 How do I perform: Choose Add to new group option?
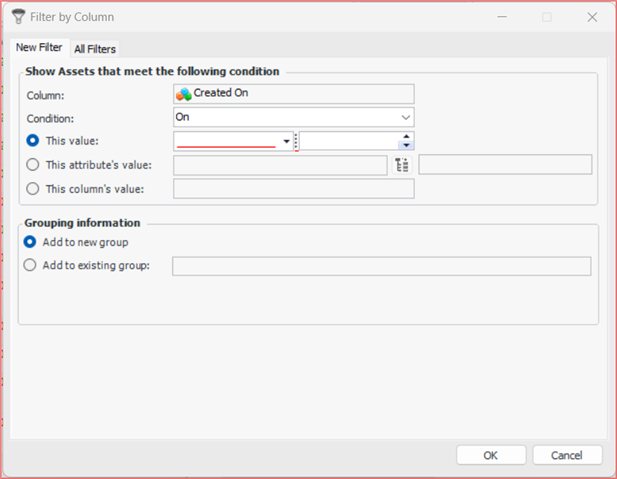pos(30,242)
